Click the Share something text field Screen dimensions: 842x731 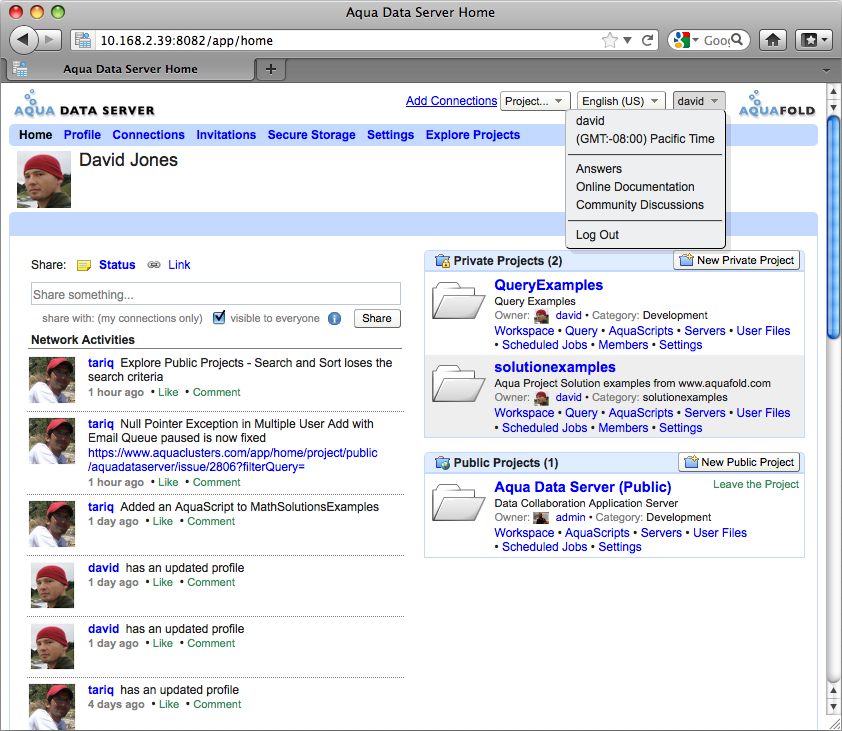point(216,294)
